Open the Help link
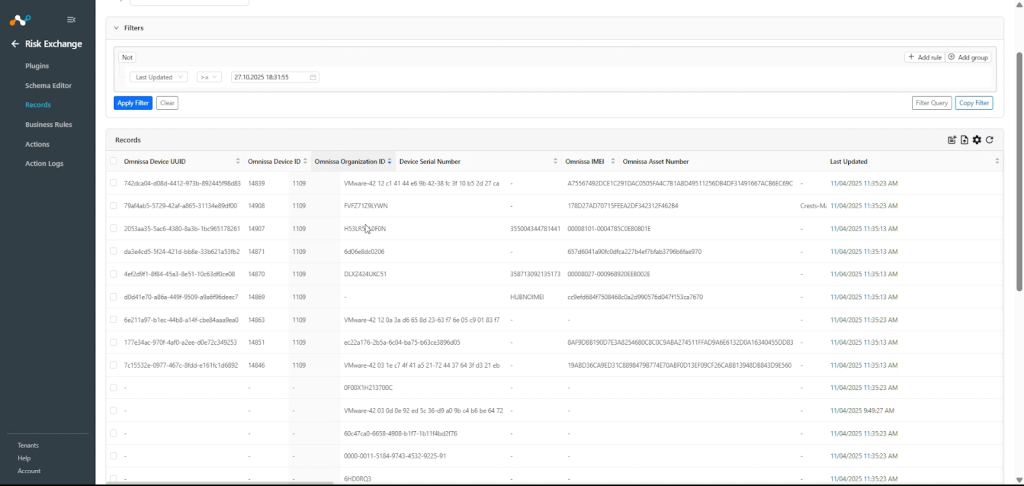 pyautogui.click(x=24, y=458)
